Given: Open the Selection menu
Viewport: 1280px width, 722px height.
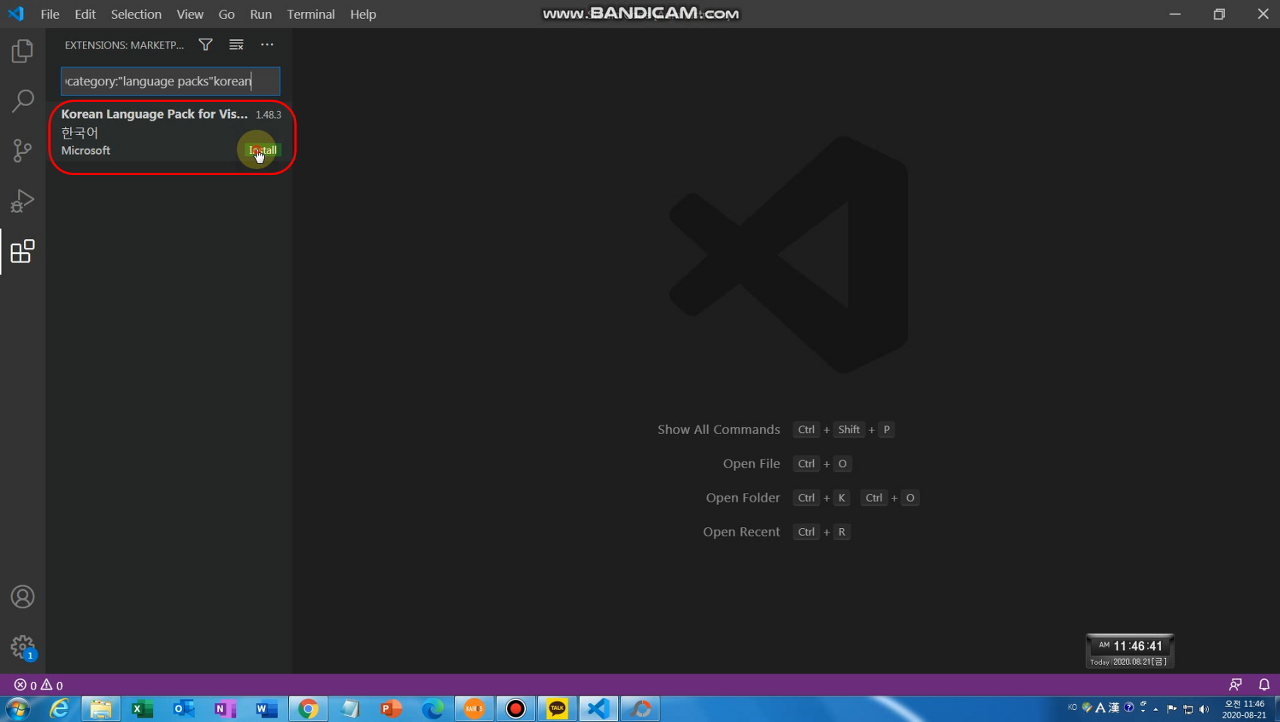Looking at the screenshot, I should (x=136, y=14).
